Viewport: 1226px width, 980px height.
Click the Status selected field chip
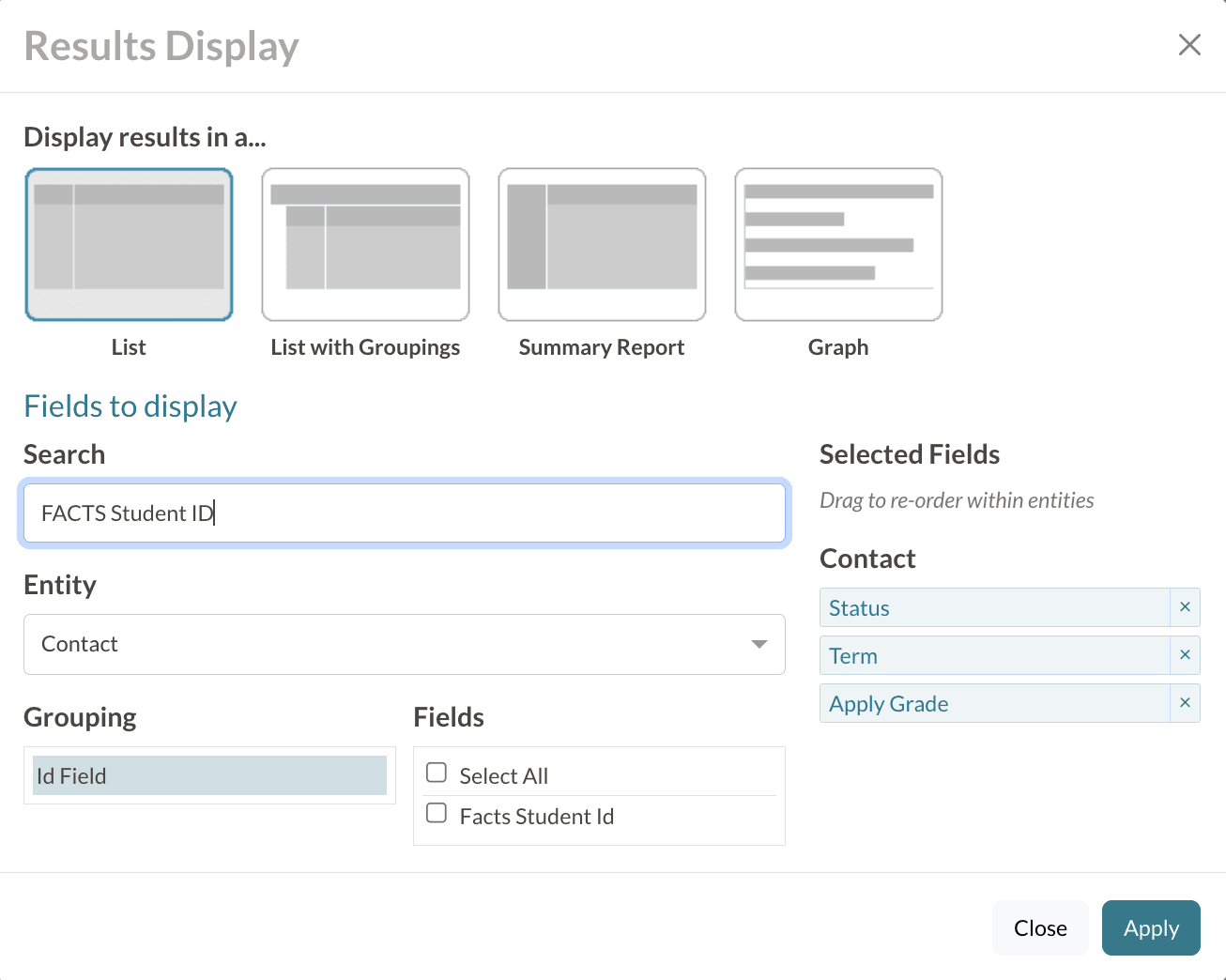[x=993, y=608]
